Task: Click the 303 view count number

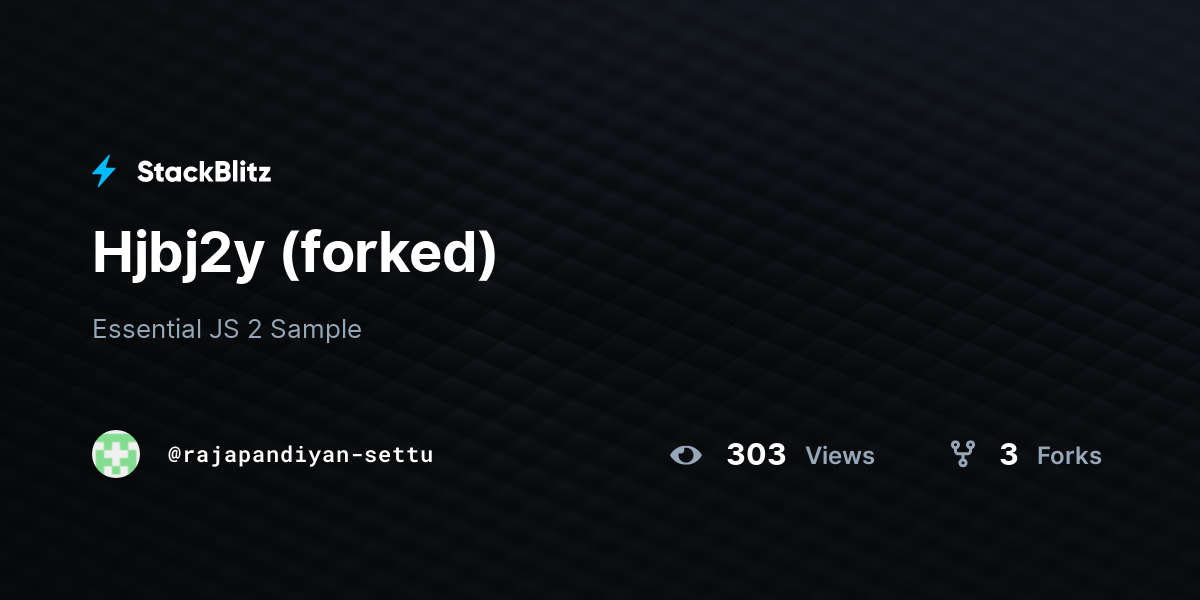Action: point(756,455)
